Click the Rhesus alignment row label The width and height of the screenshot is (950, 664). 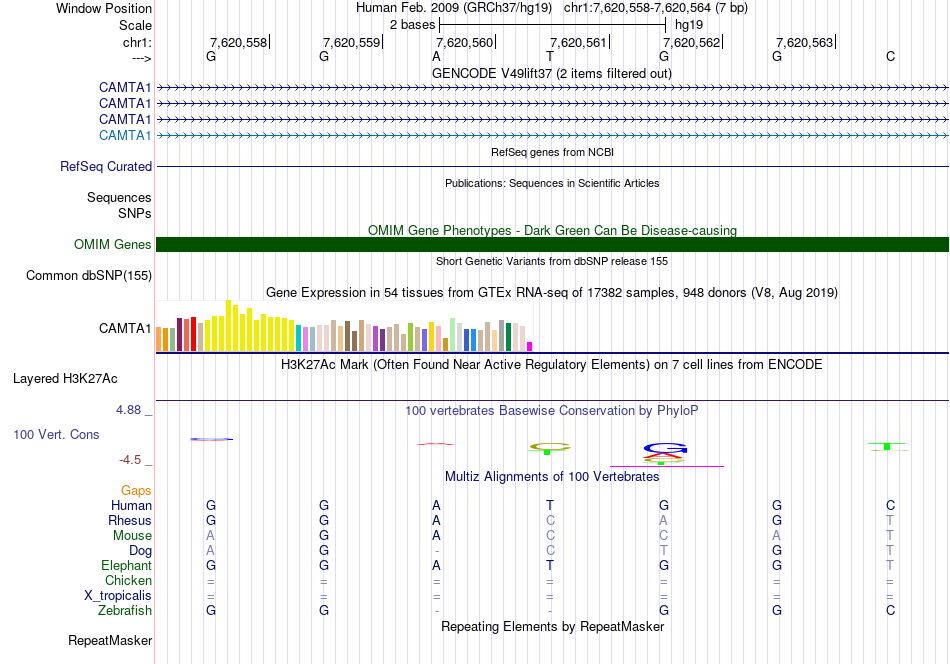pos(130,520)
